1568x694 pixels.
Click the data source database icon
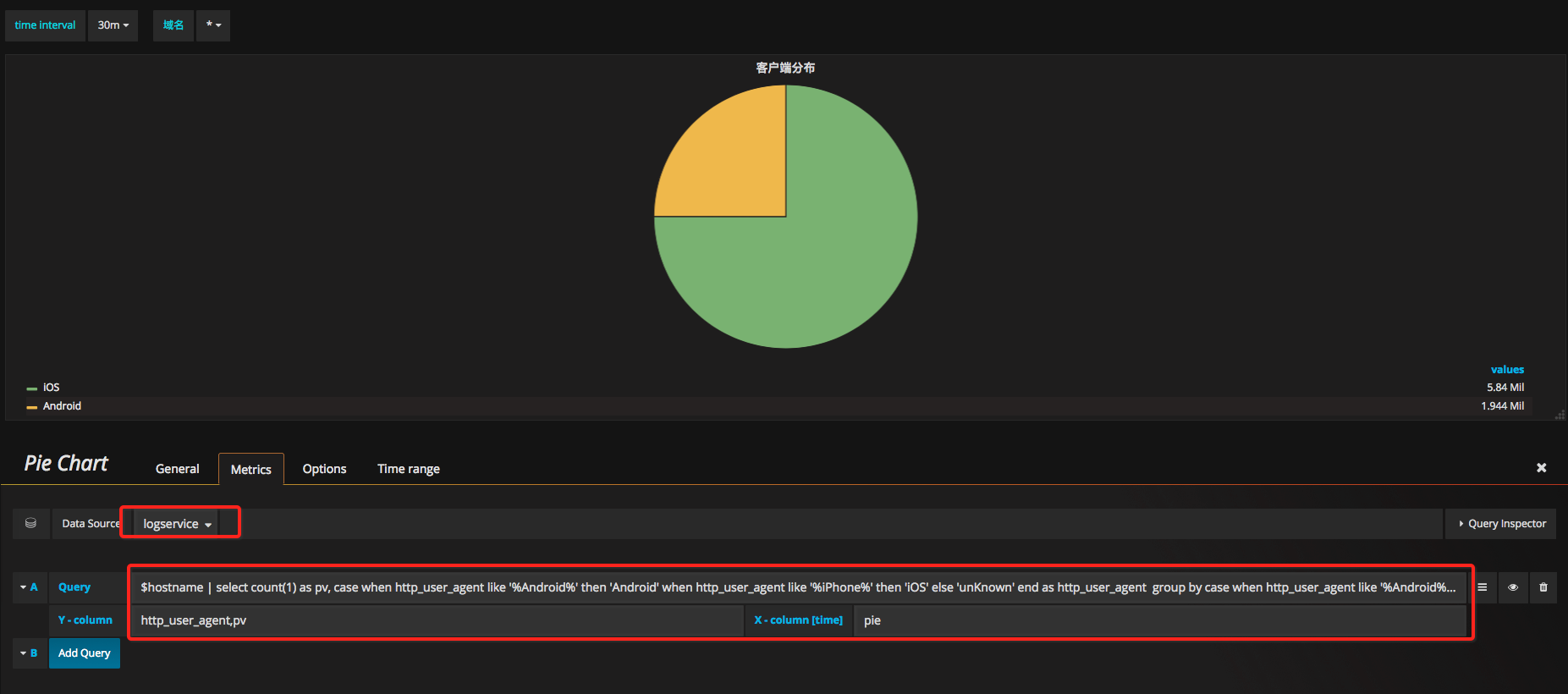(30, 524)
